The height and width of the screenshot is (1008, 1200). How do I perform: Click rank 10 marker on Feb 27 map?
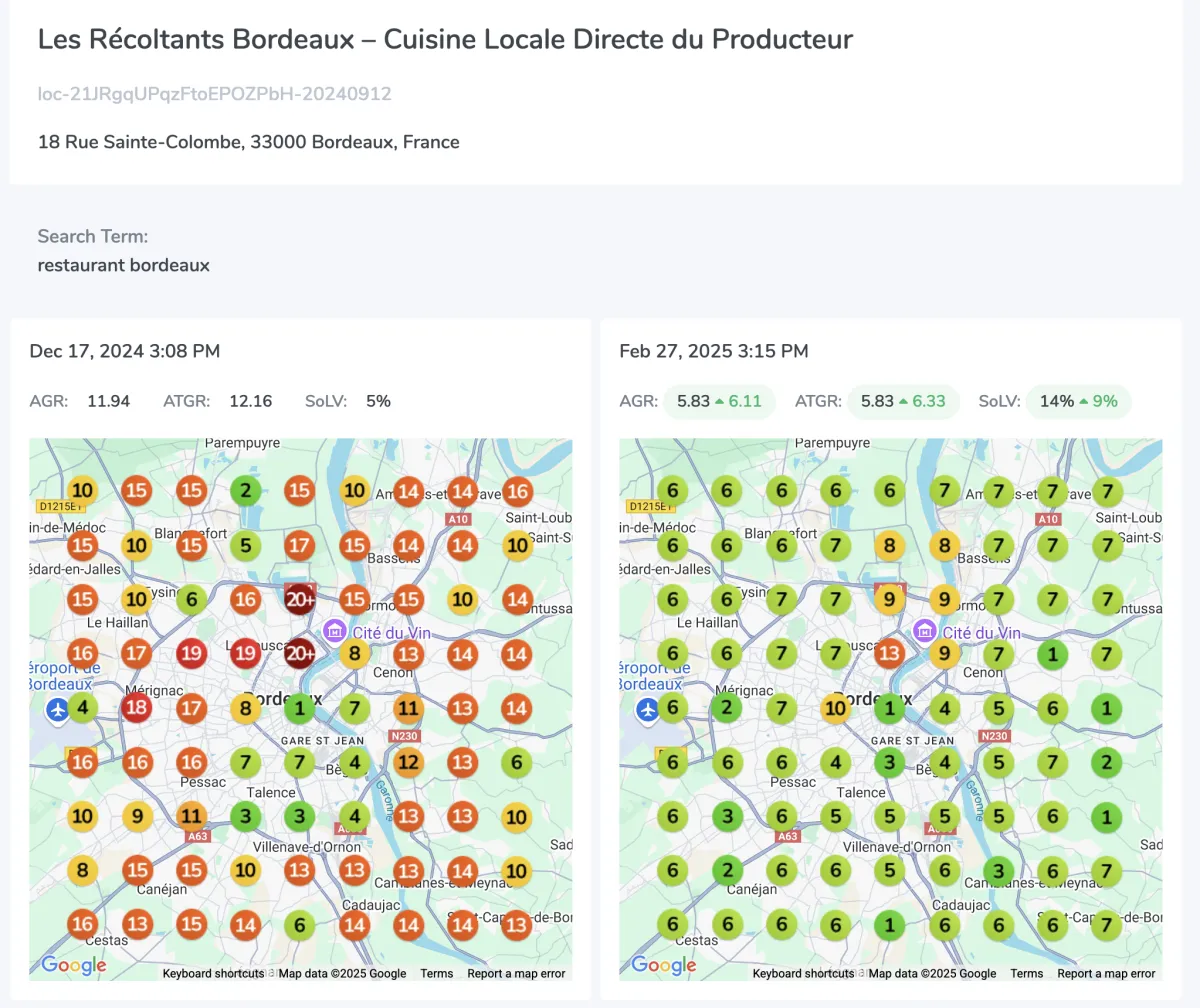[x=836, y=709]
